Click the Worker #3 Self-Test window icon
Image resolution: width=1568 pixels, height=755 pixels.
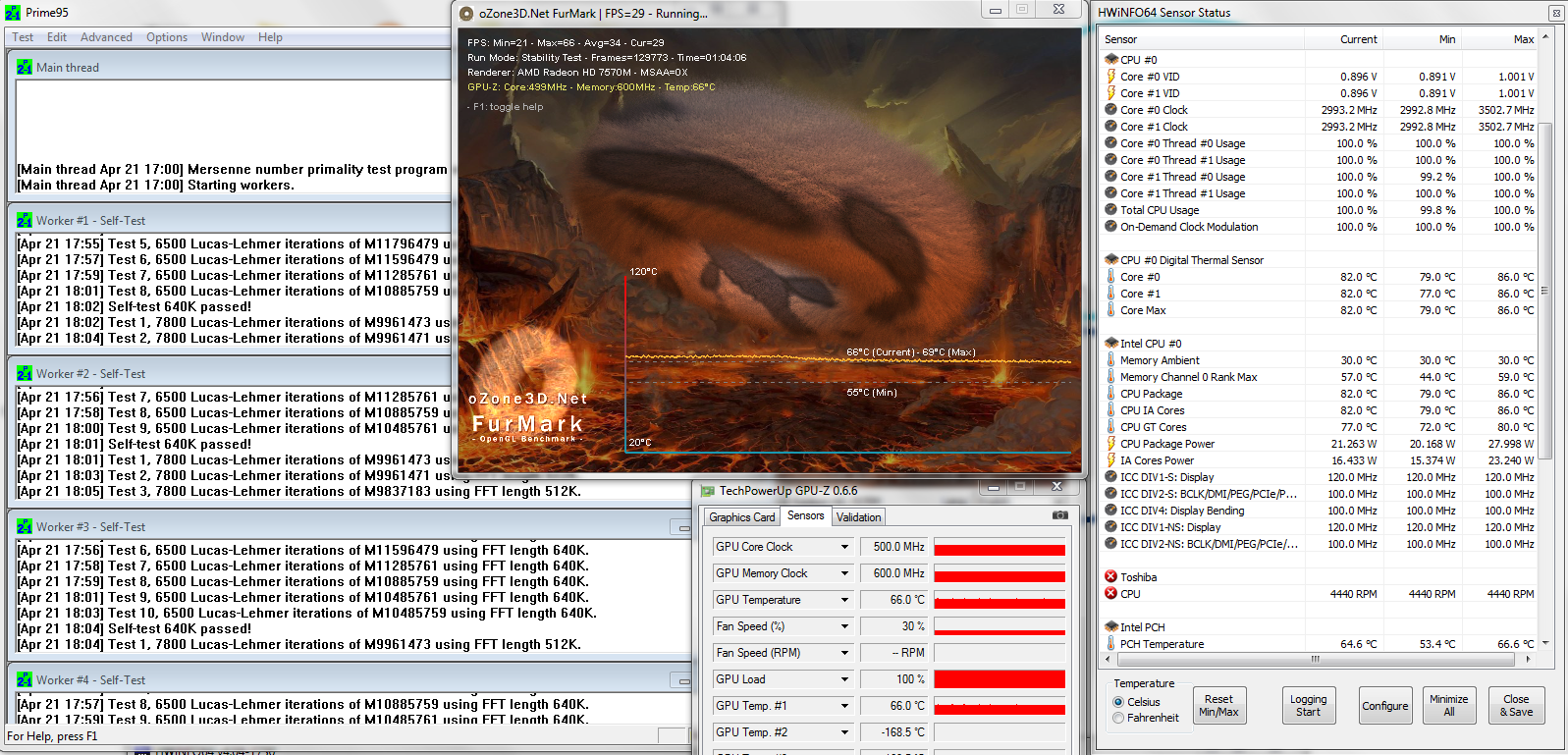pyautogui.click(x=25, y=526)
